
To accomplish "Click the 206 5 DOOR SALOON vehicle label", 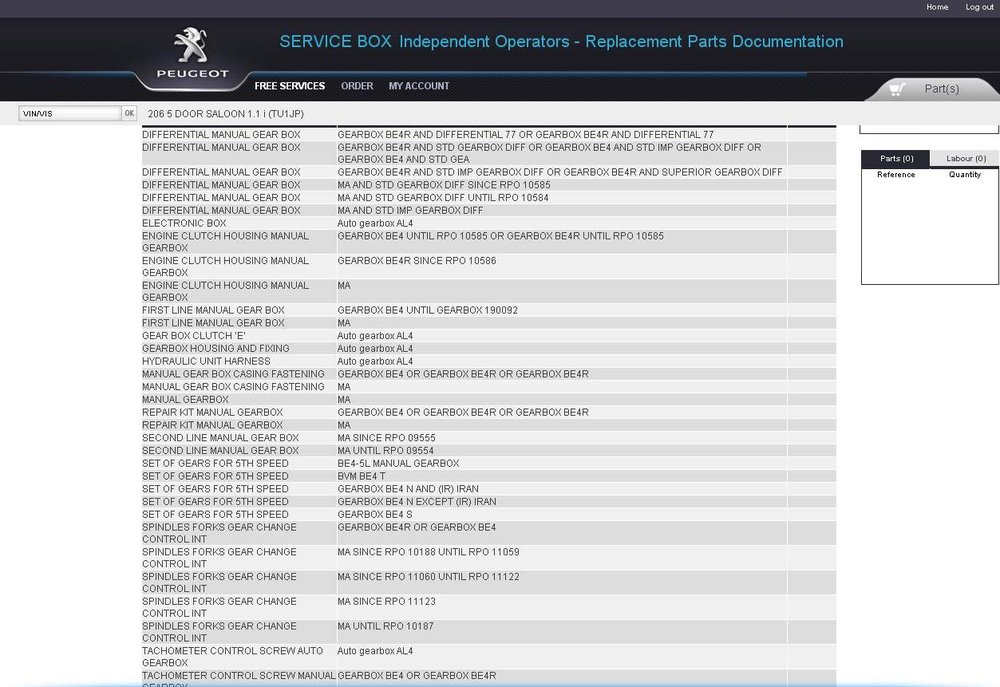I will [226, 114].
